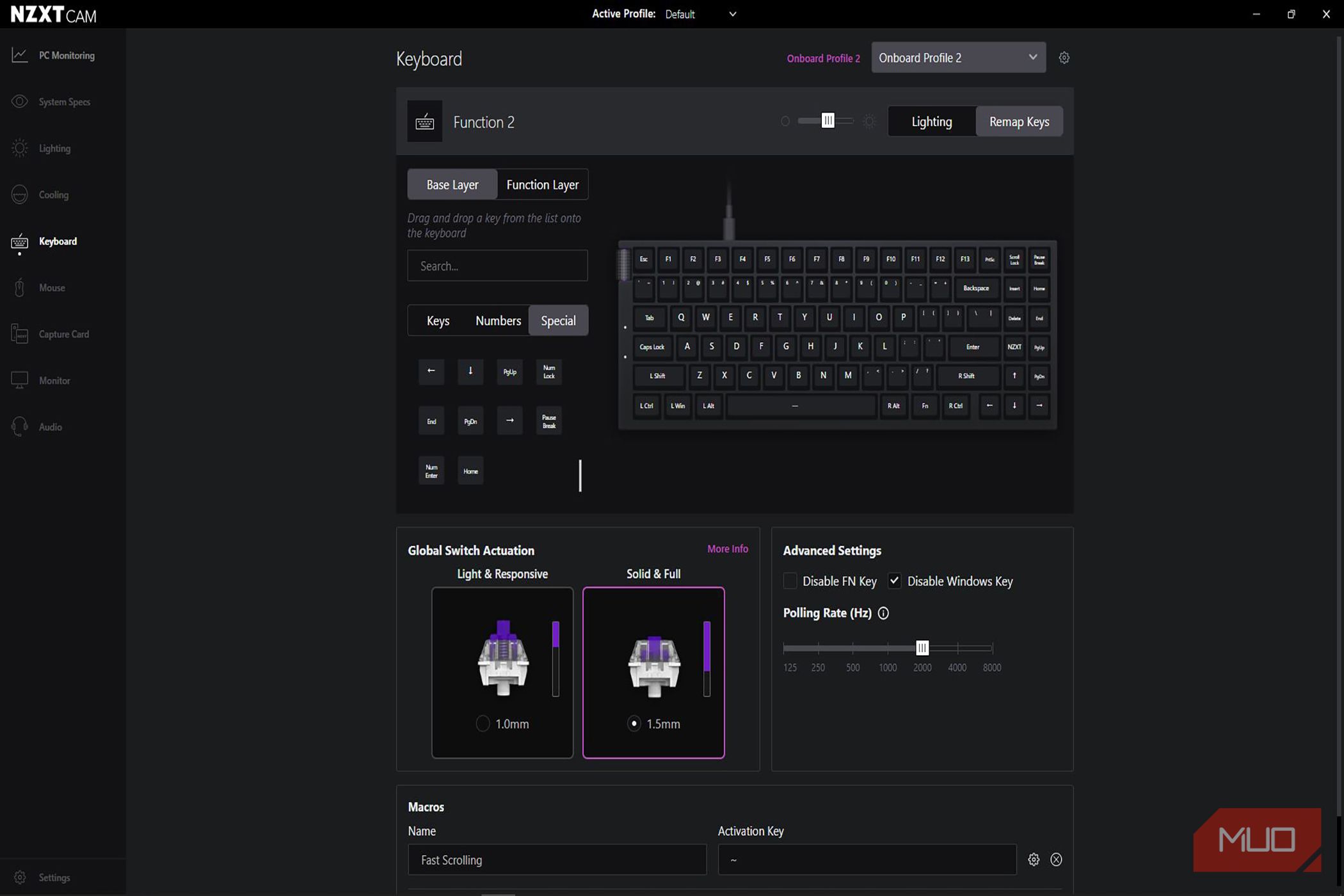Show the Special keys category
Screen dimensions: 1344x896
coord(558,321)
